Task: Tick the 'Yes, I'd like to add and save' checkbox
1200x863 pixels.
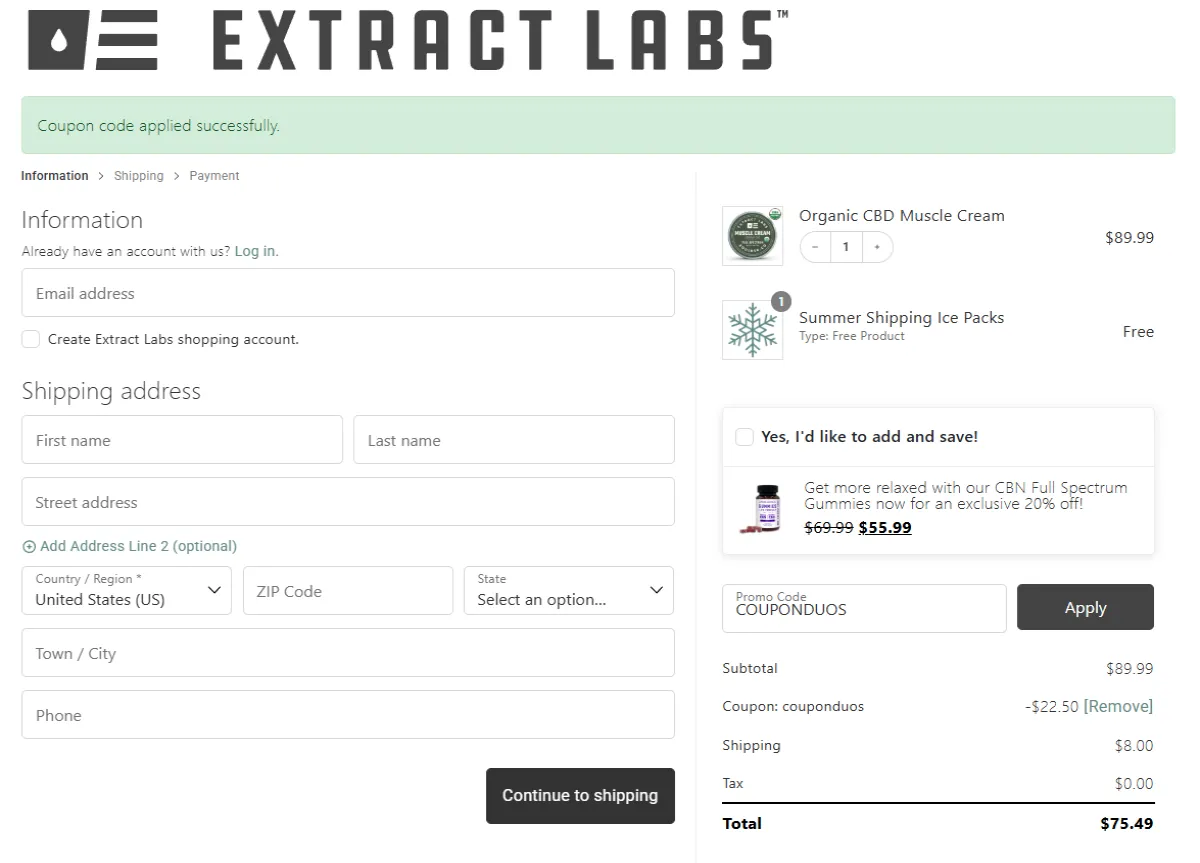Action: point(744,437)
